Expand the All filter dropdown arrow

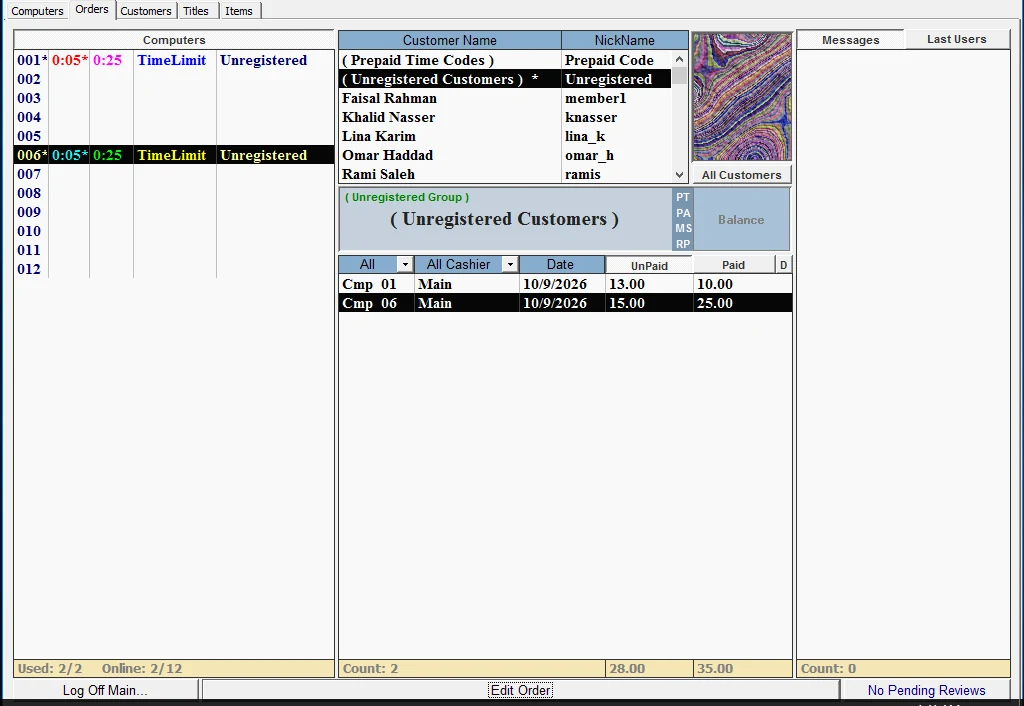click(x=405, y=265)
